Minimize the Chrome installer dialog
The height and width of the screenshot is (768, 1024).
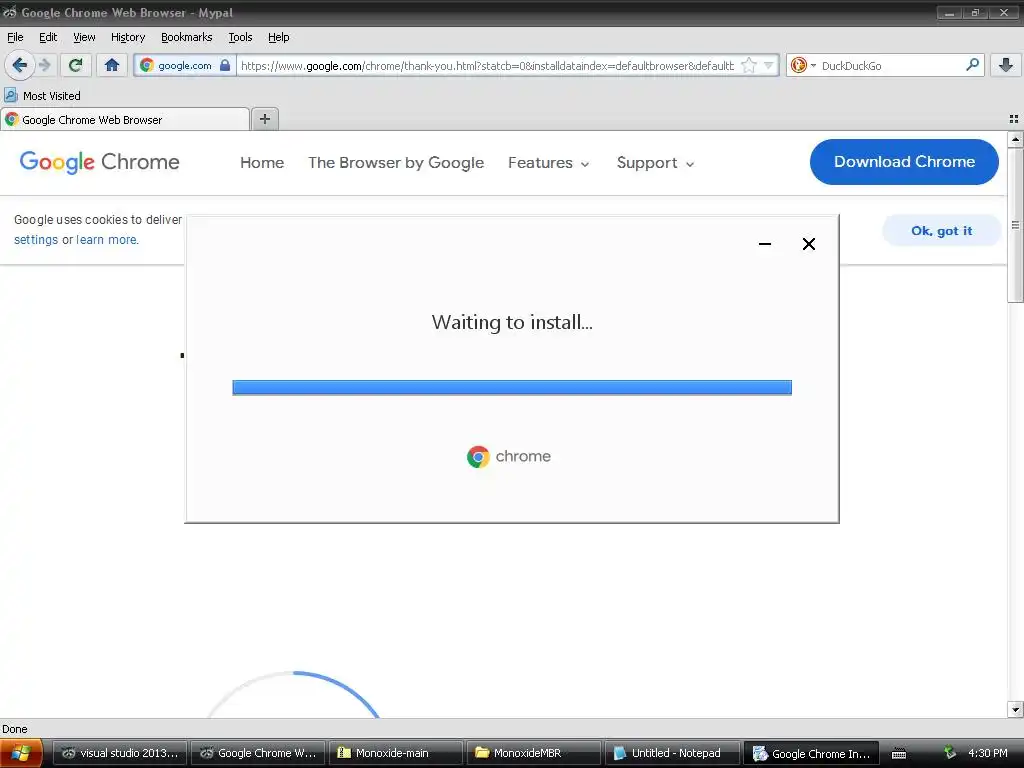pyautogui.click(x=765, y=244)
